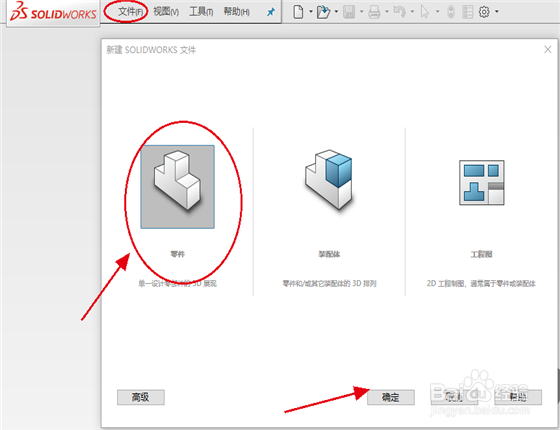
Task: Click the Print icon
Action: point(374,12)
